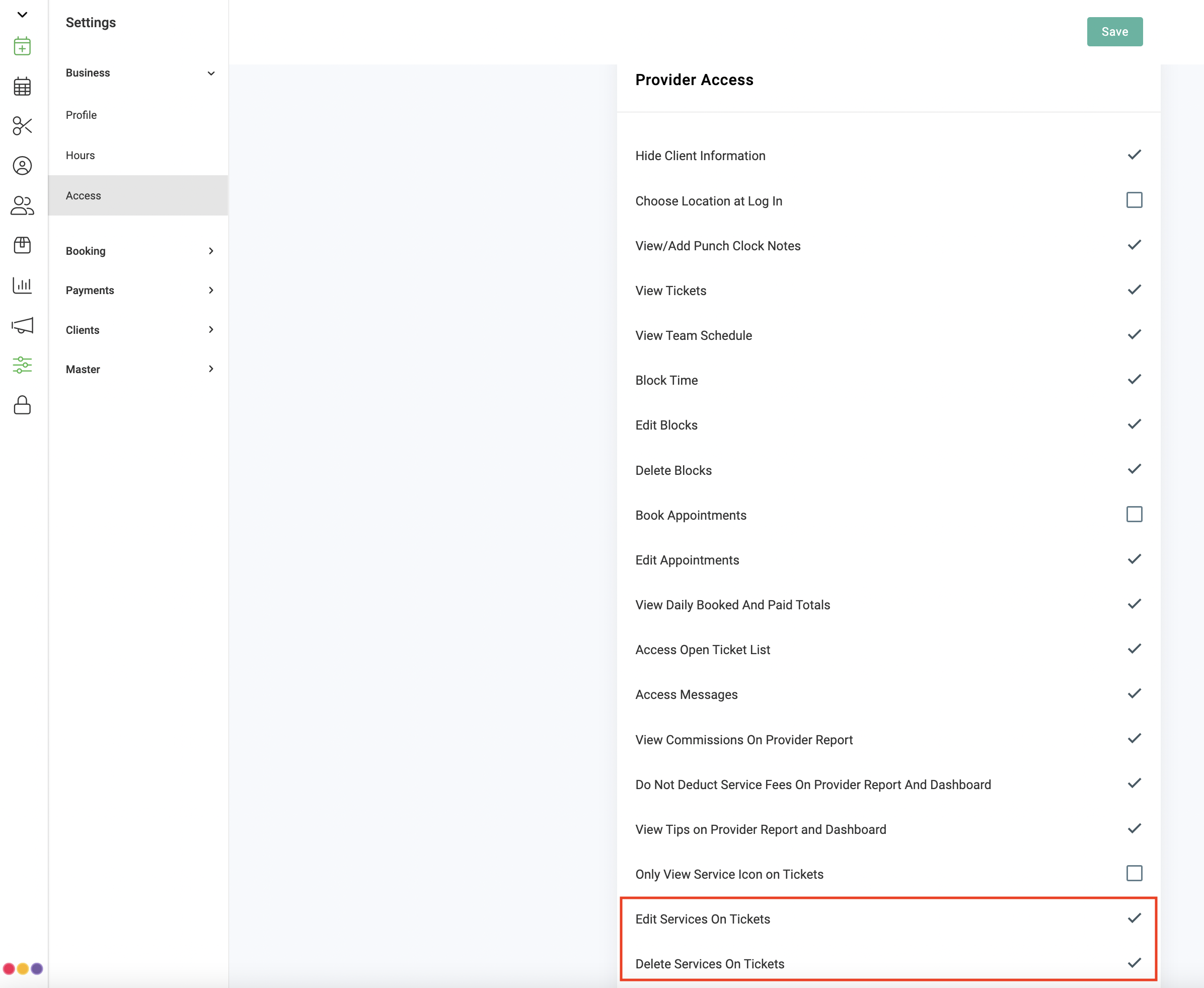
Task: Expand the Booking settings section
Action: [138, 251]
